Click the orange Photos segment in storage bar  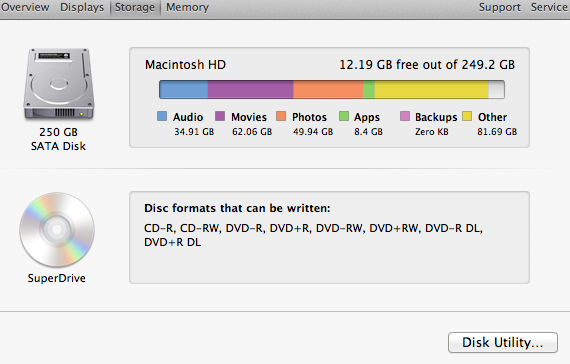coord(328,89)
